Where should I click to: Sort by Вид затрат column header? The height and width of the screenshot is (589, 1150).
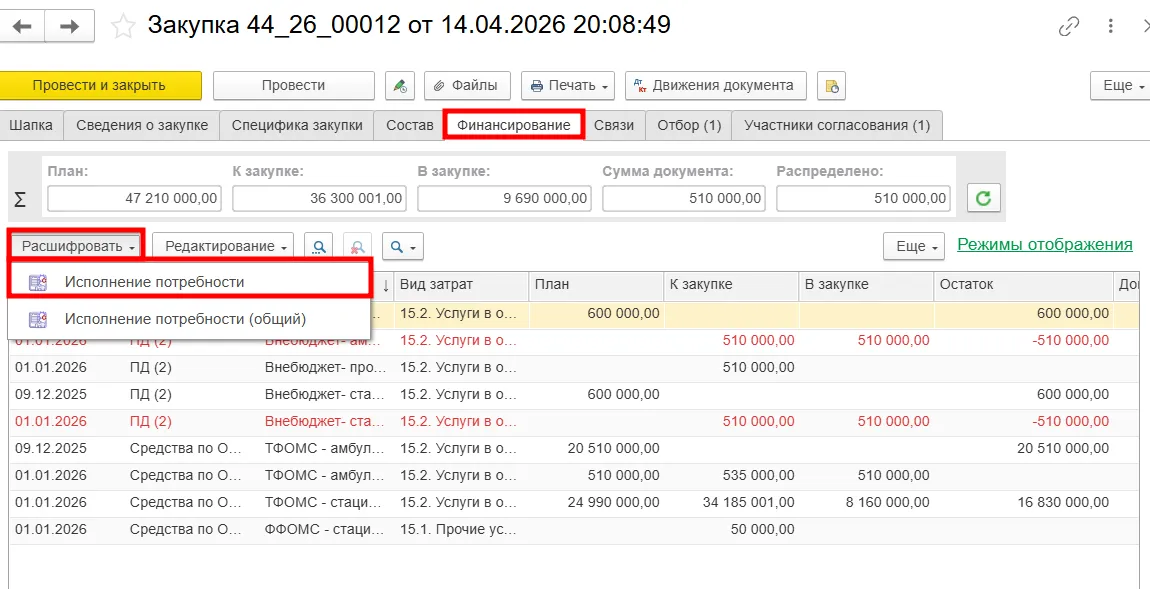461,285
